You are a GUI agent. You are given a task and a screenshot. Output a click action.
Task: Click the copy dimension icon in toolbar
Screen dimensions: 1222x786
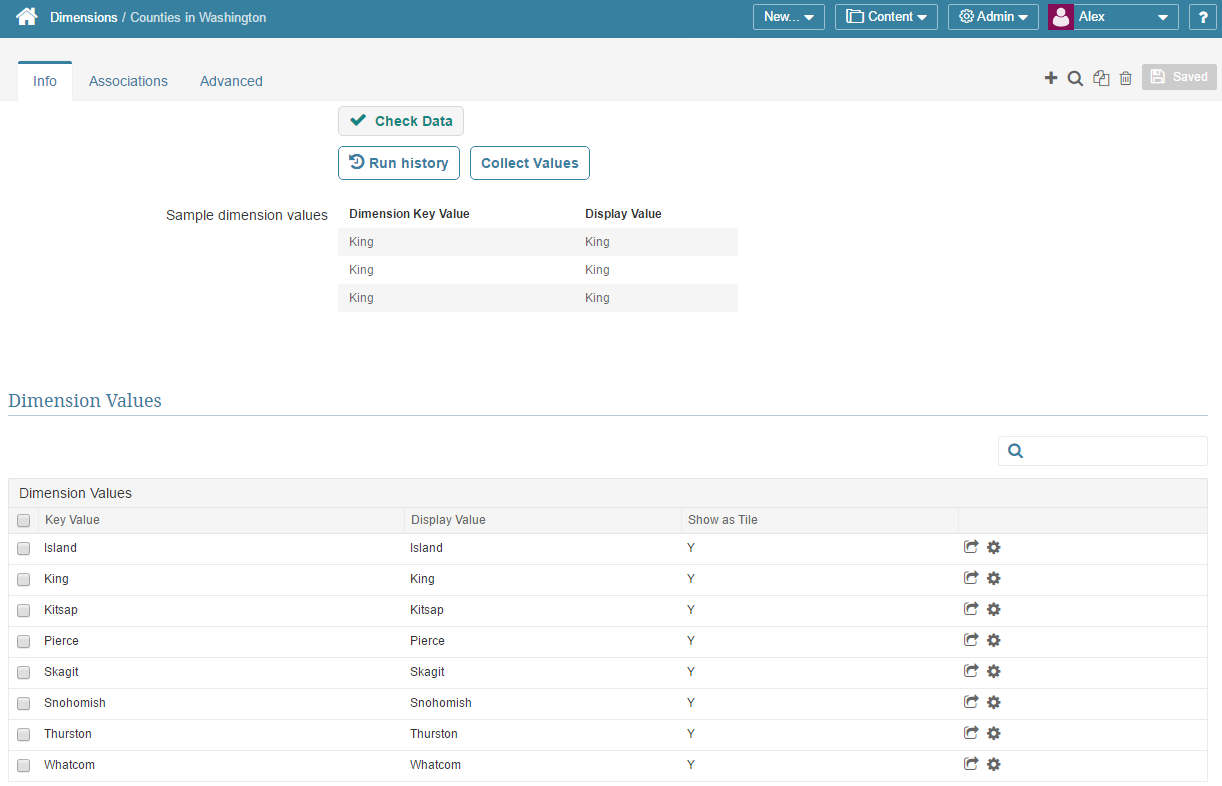[1101, 77]
